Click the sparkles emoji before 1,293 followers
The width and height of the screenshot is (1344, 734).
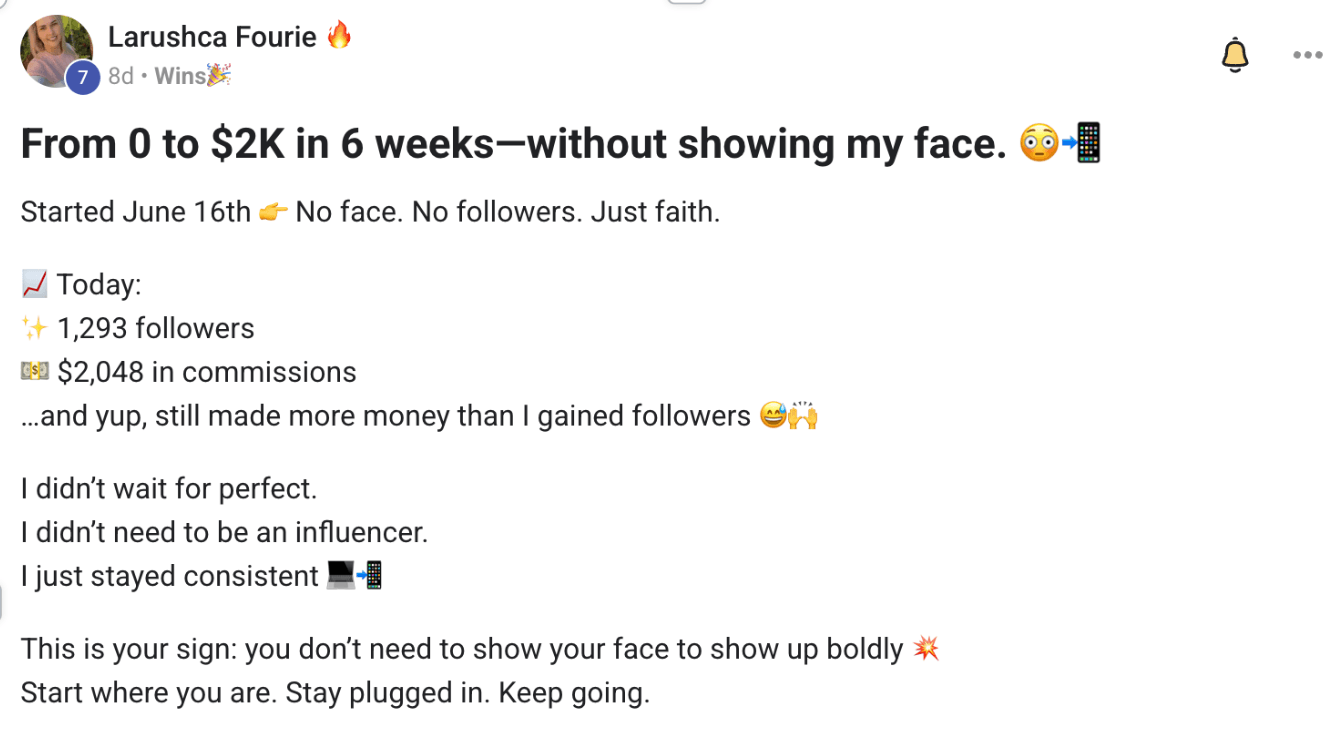(34, 328)
